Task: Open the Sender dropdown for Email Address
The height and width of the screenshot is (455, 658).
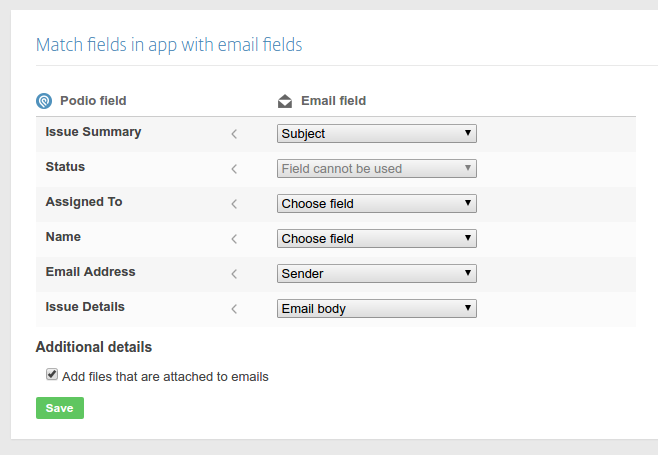Action: click(377, 274)
